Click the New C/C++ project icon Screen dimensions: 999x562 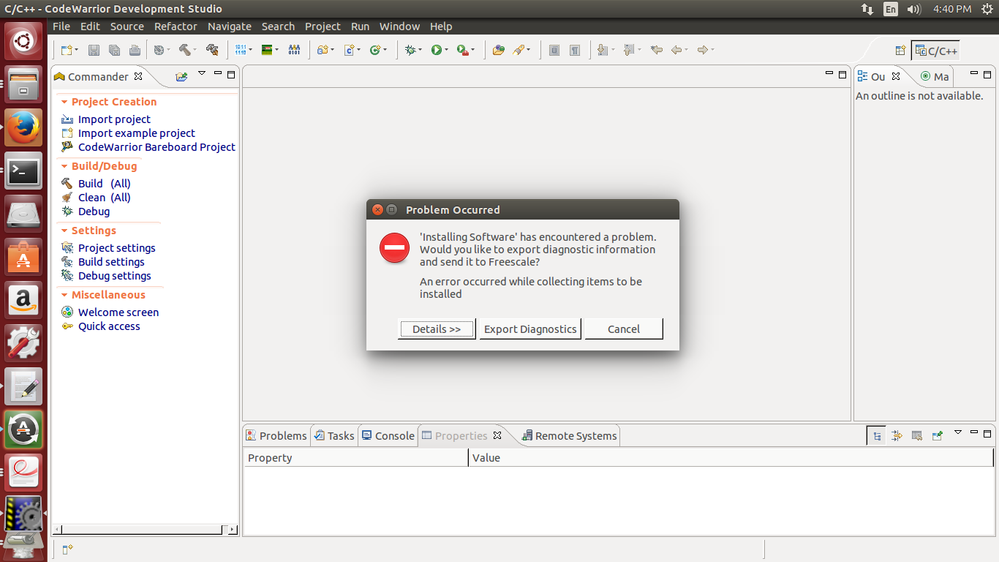tap(322, 50)
